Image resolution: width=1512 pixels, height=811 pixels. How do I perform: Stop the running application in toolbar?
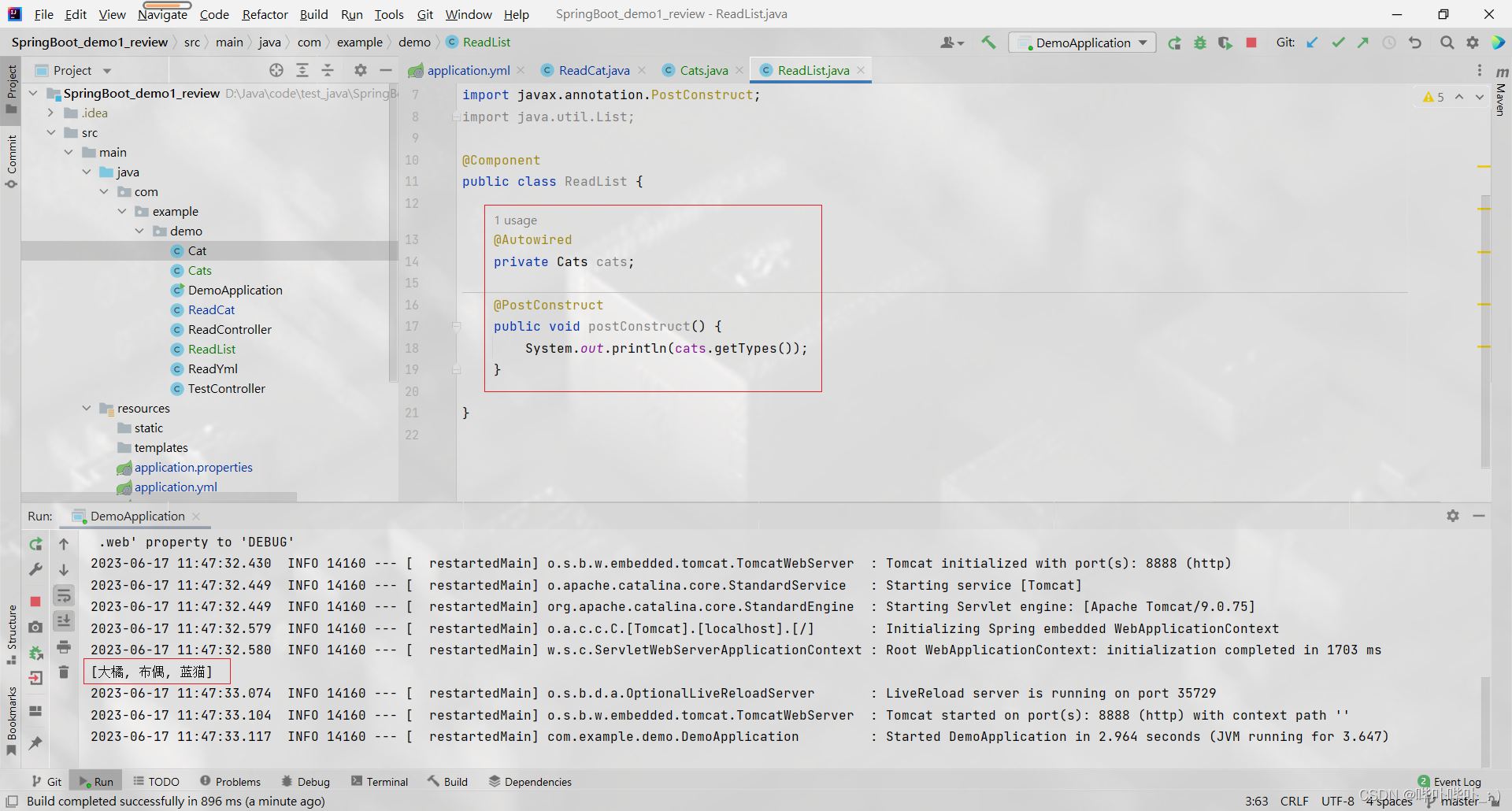coord(1251,43)
